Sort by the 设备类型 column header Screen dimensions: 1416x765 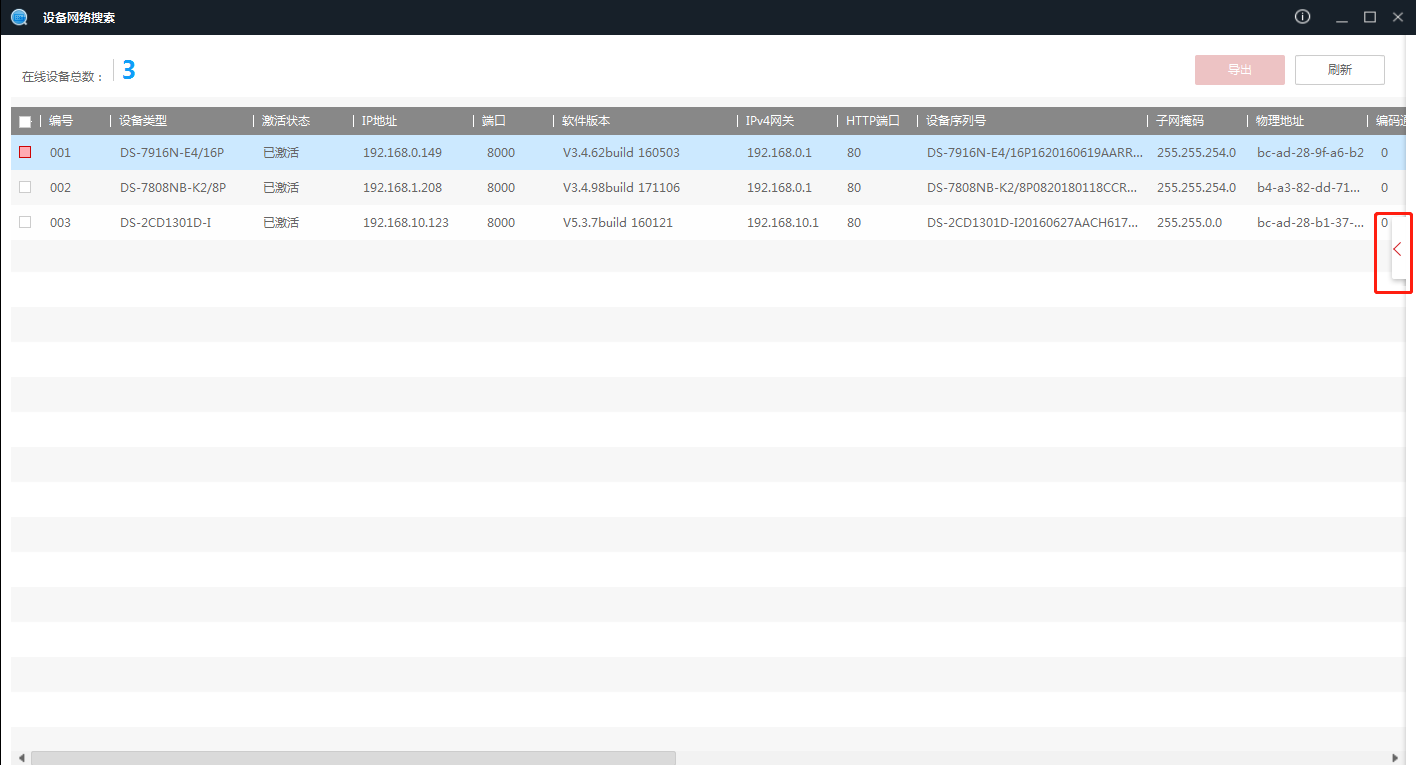(143, 121)
